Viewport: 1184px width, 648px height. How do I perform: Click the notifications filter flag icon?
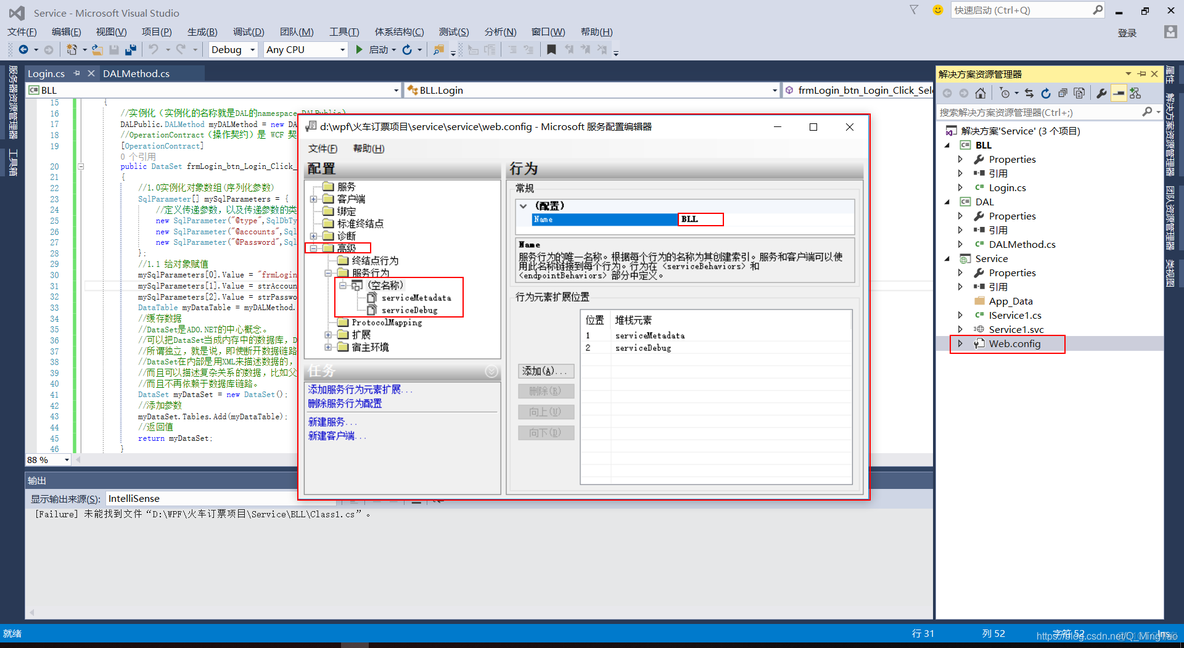(x=914, y=10)
